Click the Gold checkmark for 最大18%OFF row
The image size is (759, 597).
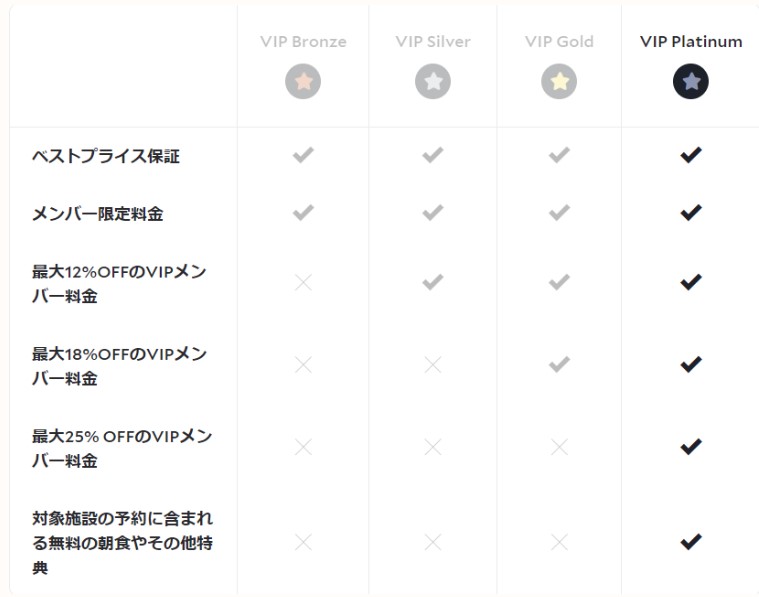coord(559,364)
